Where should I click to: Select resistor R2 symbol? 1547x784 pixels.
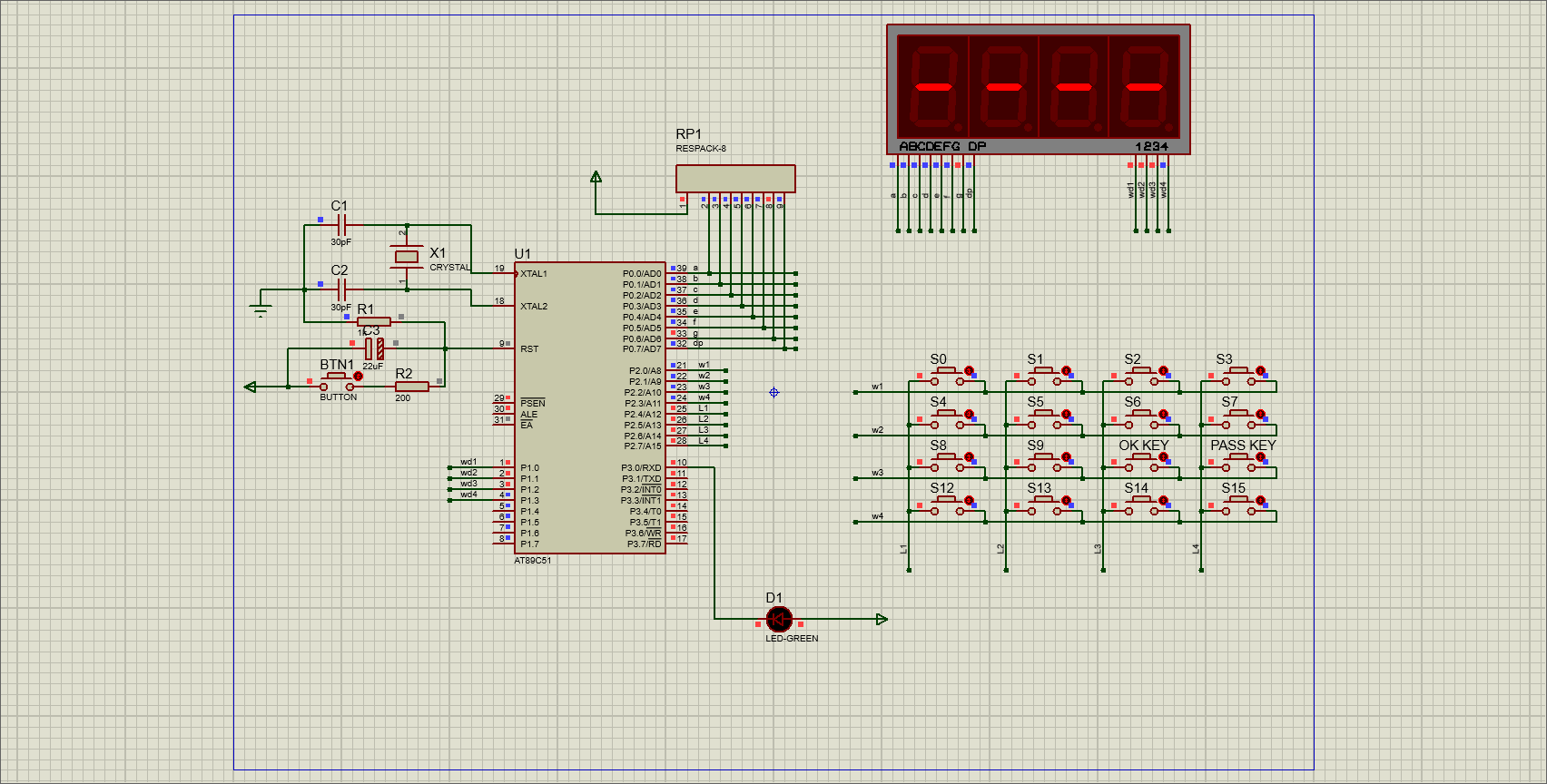click(x=412, y=387)
